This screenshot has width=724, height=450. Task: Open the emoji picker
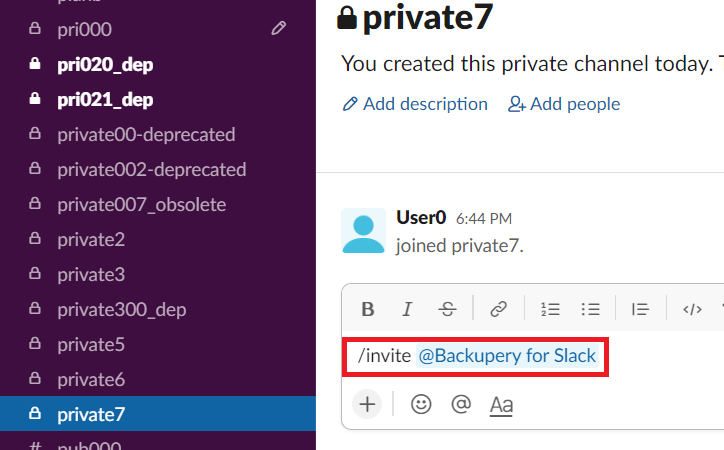coord(421,404)
